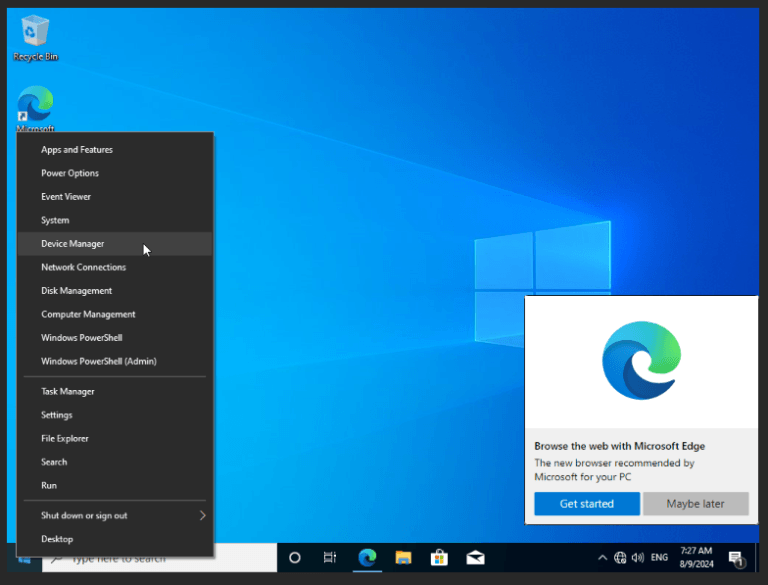The width and height of the screenshot is (768, 585).
Task: Open Microsoft Store from the taskbar
Action: (x=438, y=557)
